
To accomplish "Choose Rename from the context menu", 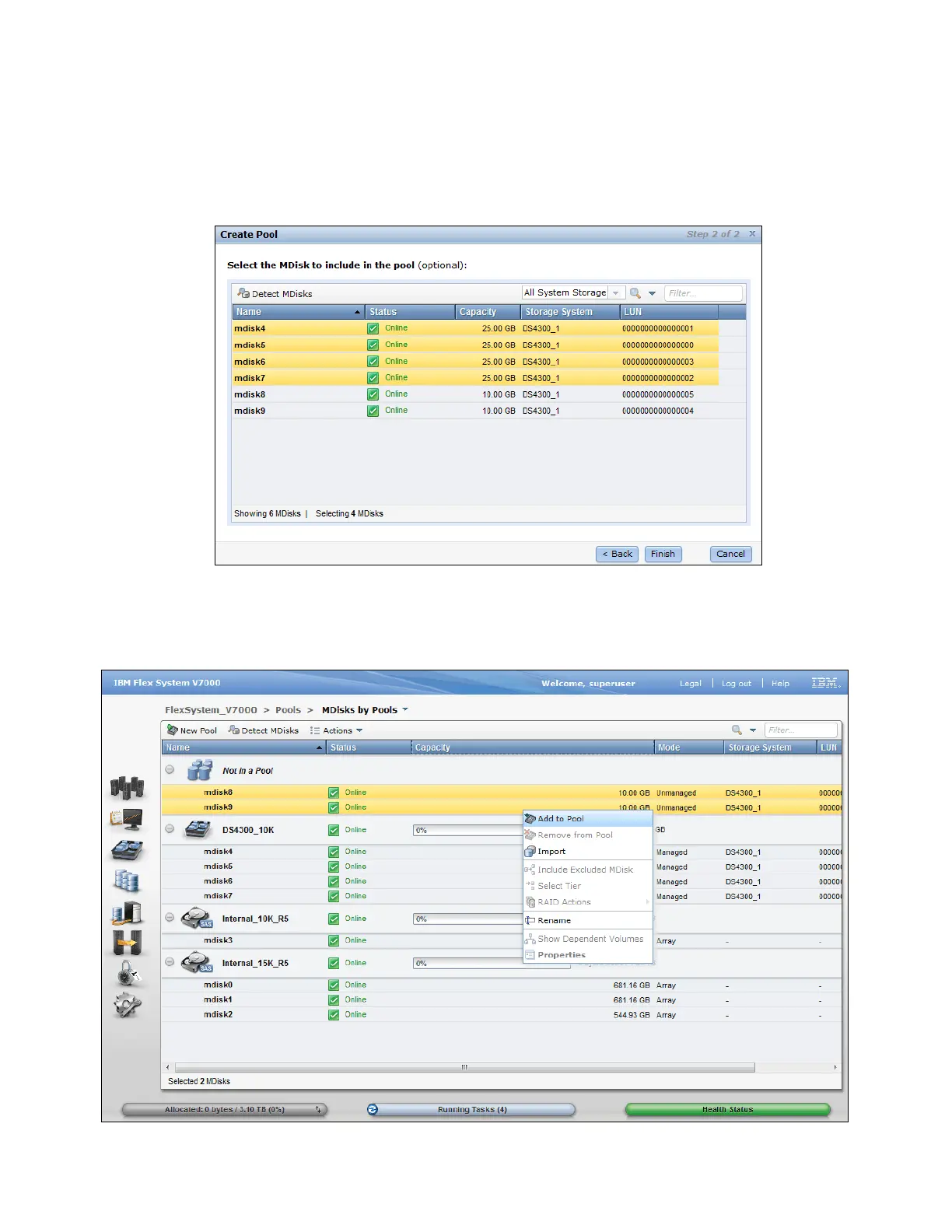I will pyautogui.click(x=588, y=920).
